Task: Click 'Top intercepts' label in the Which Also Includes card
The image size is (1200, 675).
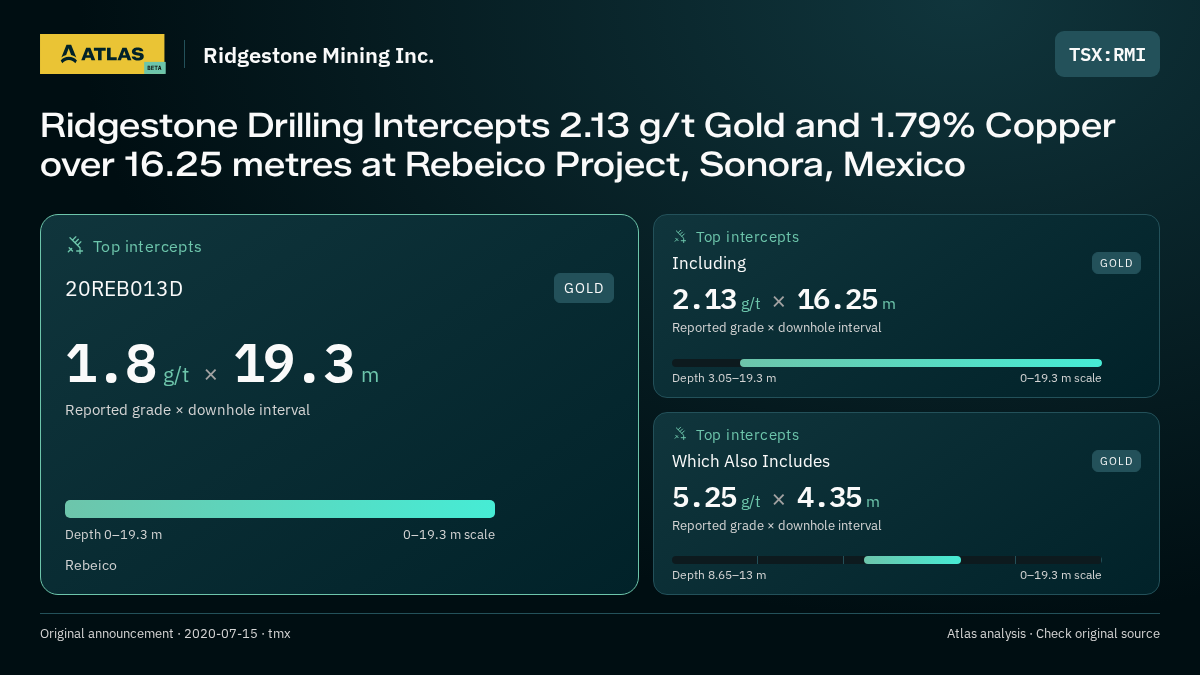Action: click(x=747, y=435)
